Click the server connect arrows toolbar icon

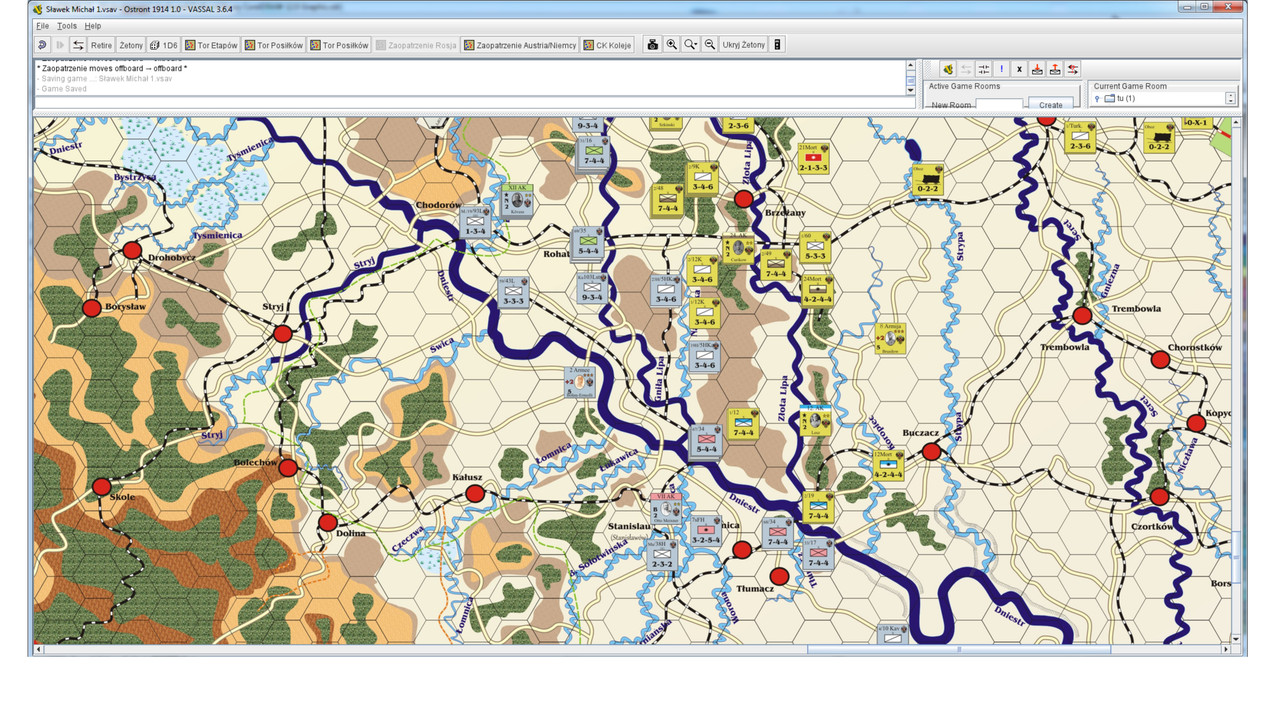tap(78, 45)
